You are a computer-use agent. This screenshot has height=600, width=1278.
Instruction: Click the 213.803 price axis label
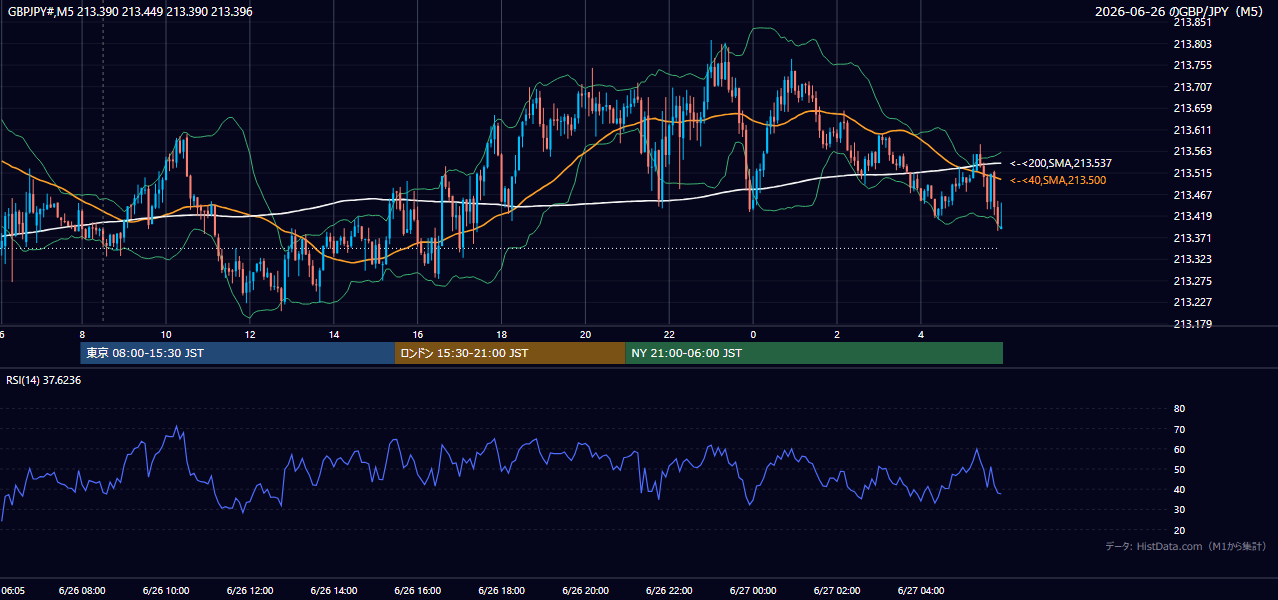1192,44
